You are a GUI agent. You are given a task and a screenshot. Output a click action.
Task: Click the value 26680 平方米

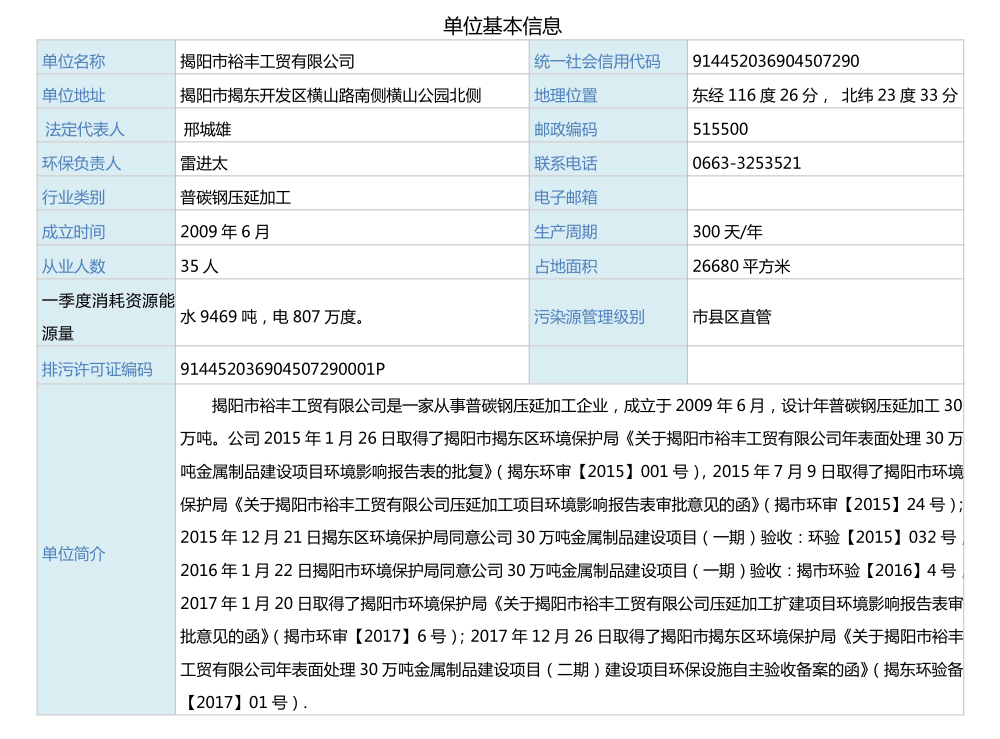click(x=741, y=267)
